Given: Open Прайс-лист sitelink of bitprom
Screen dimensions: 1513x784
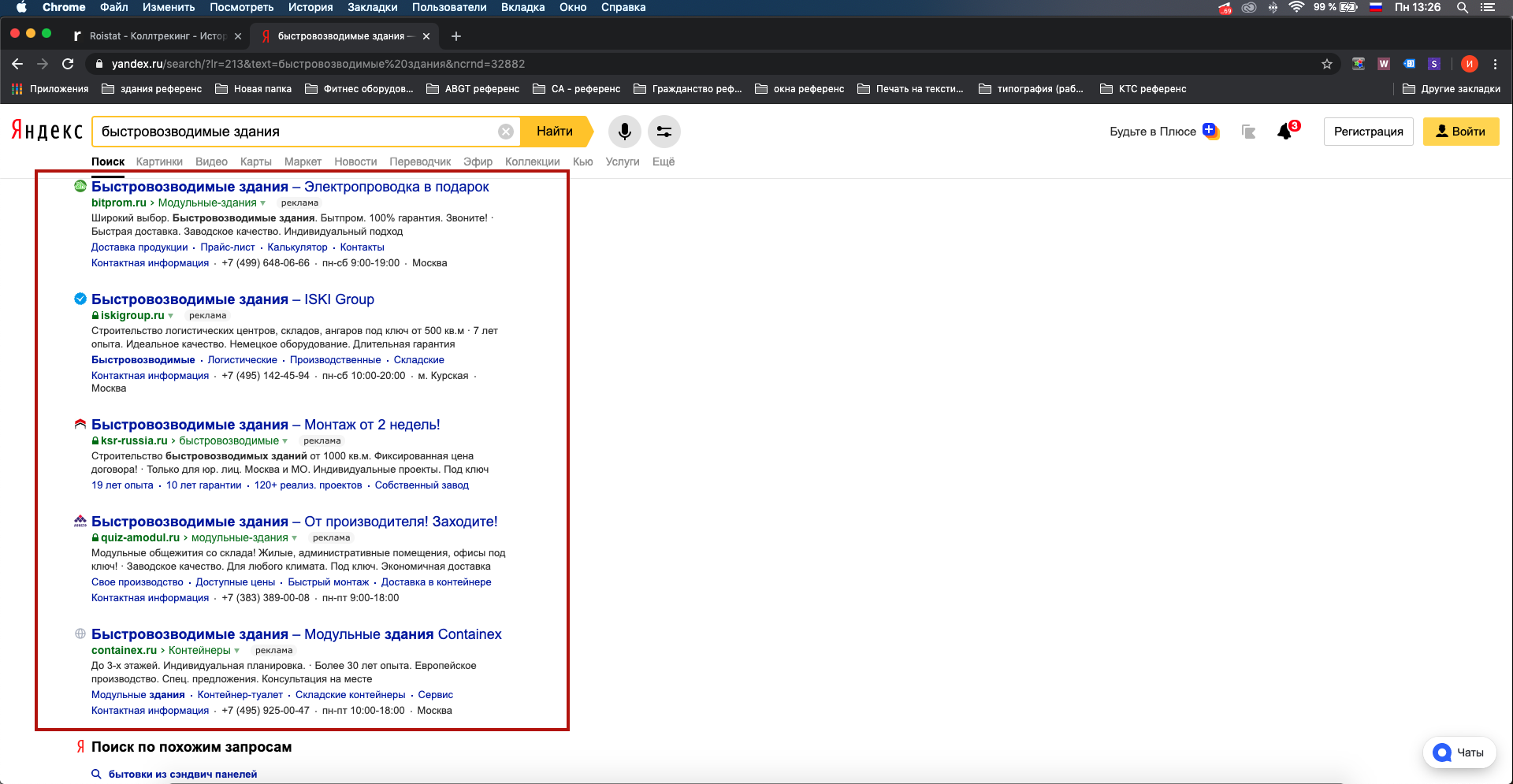Looking at the screenshot, I should pyautogui.click(x=228, y=247).
